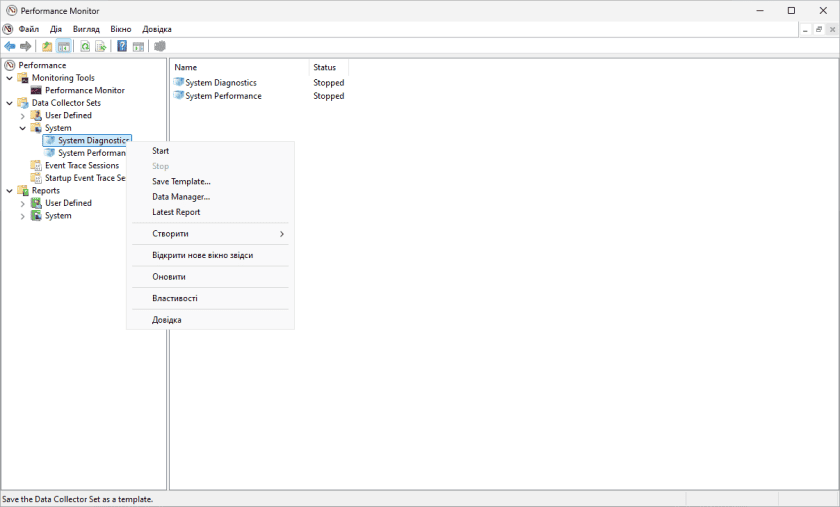Select Save Template... in context menu
Screen dimensions: 840x507
[181, 182]
